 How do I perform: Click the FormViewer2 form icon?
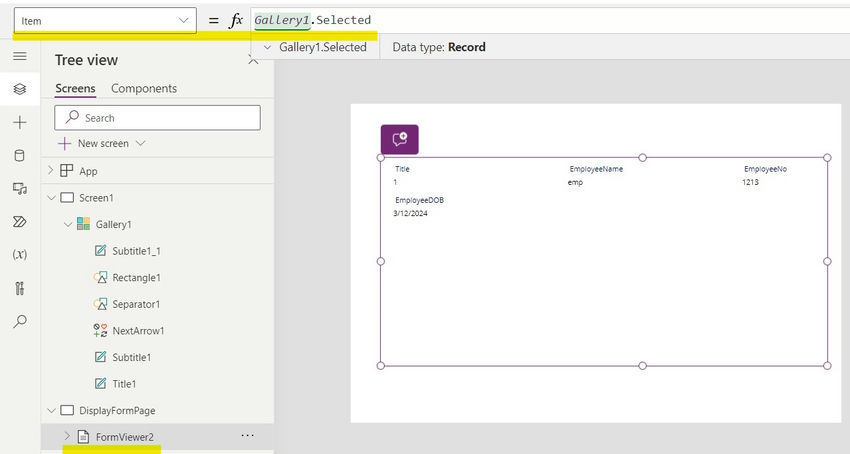pos(83,437)
